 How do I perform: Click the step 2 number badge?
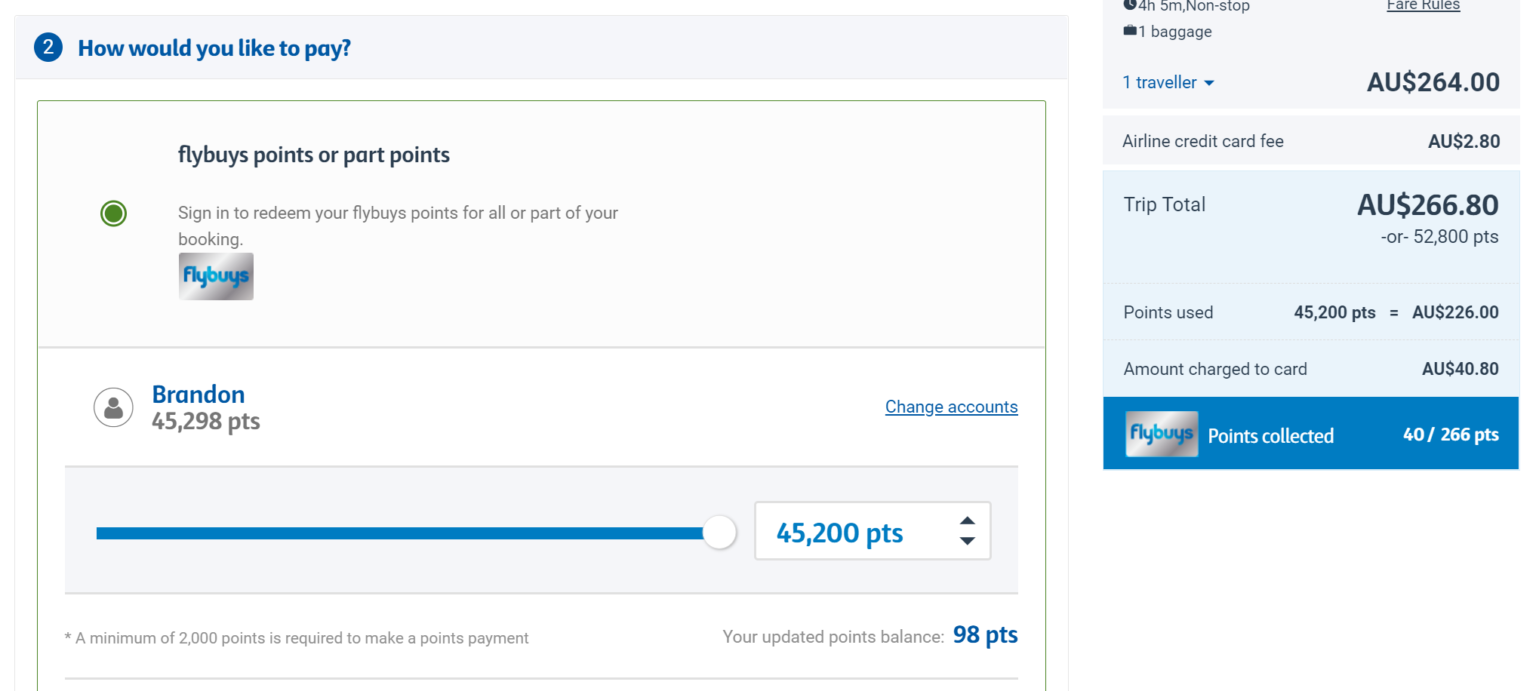coord(48,47)
